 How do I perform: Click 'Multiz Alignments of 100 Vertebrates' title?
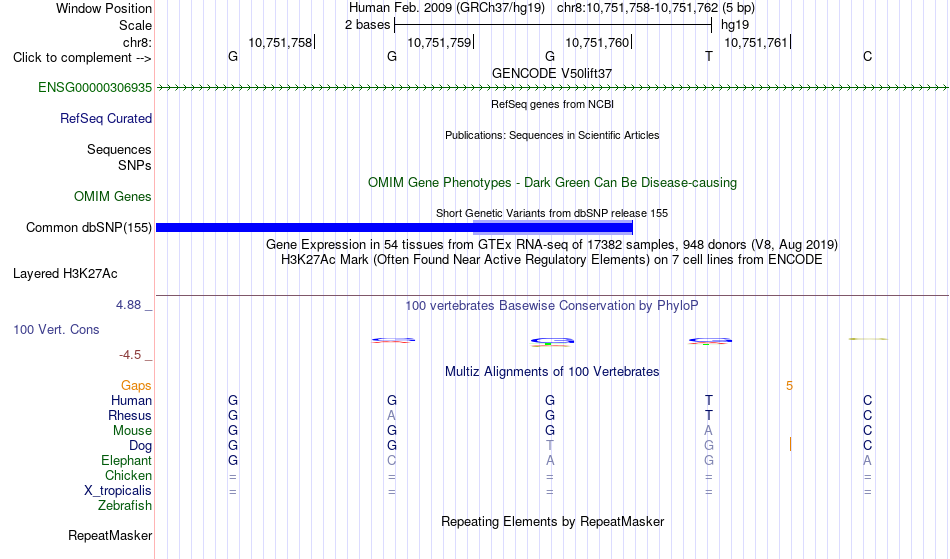[552, 372]
